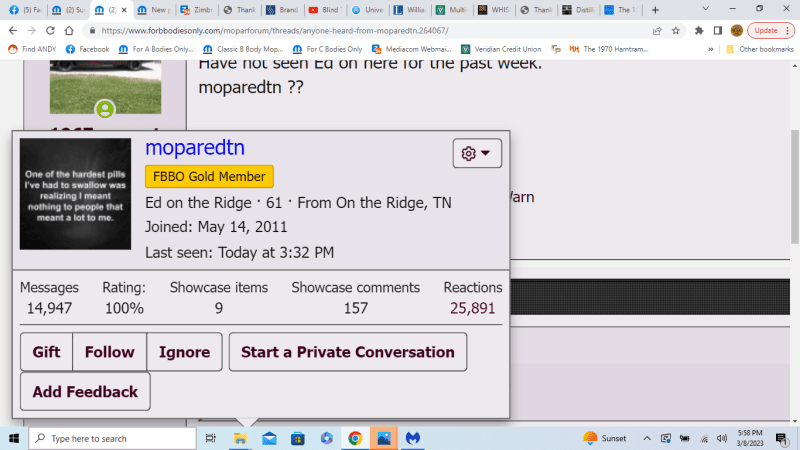
Task: Open a new browser tab with plus icon
Action: (653, 9)
